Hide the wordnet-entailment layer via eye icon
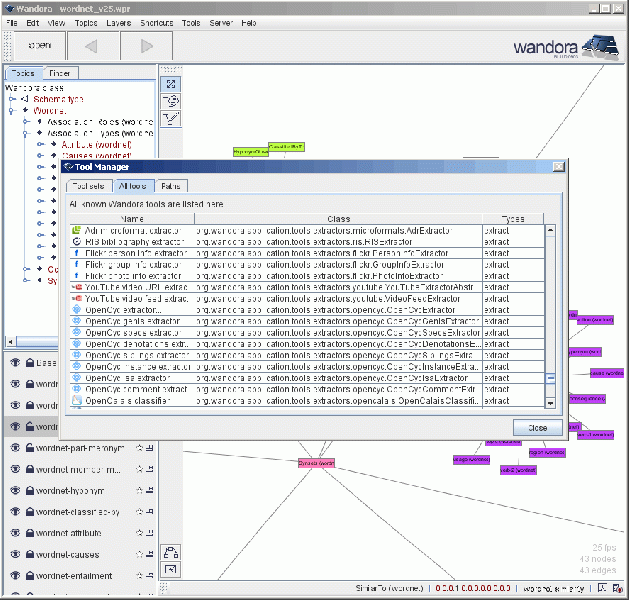This screenshot has height=600, width=629. (15, 574)
